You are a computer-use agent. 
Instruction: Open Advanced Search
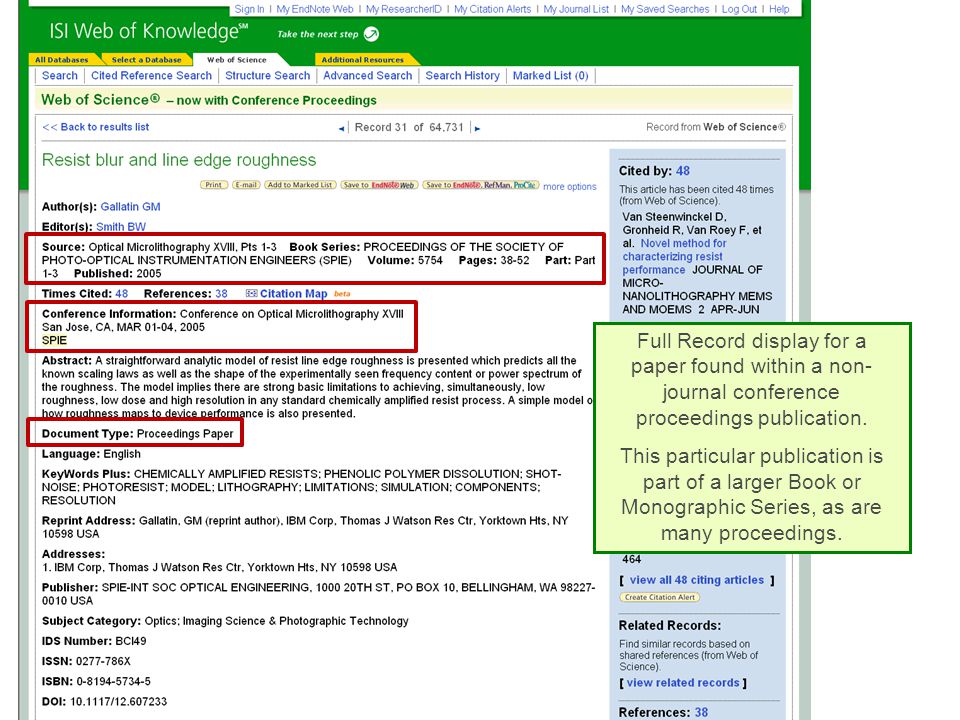[x=367, y=76]
